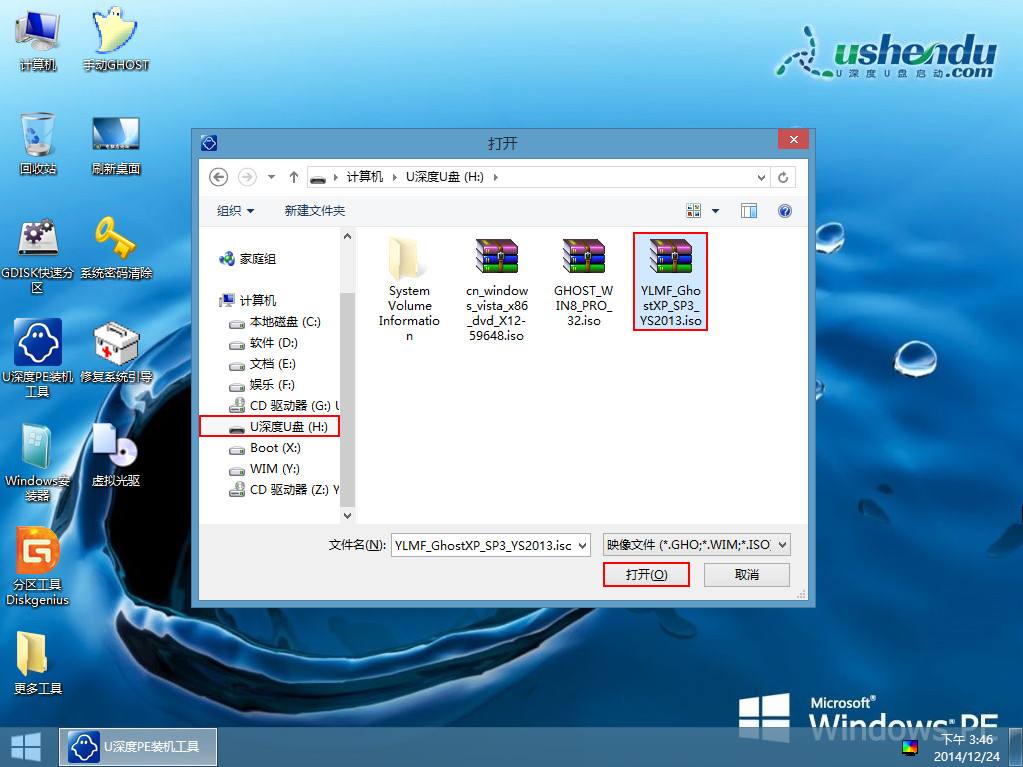
Task: Expand breadcrumb arrow after U深度U盘 (H:)
Action: (x=495, y=177)
